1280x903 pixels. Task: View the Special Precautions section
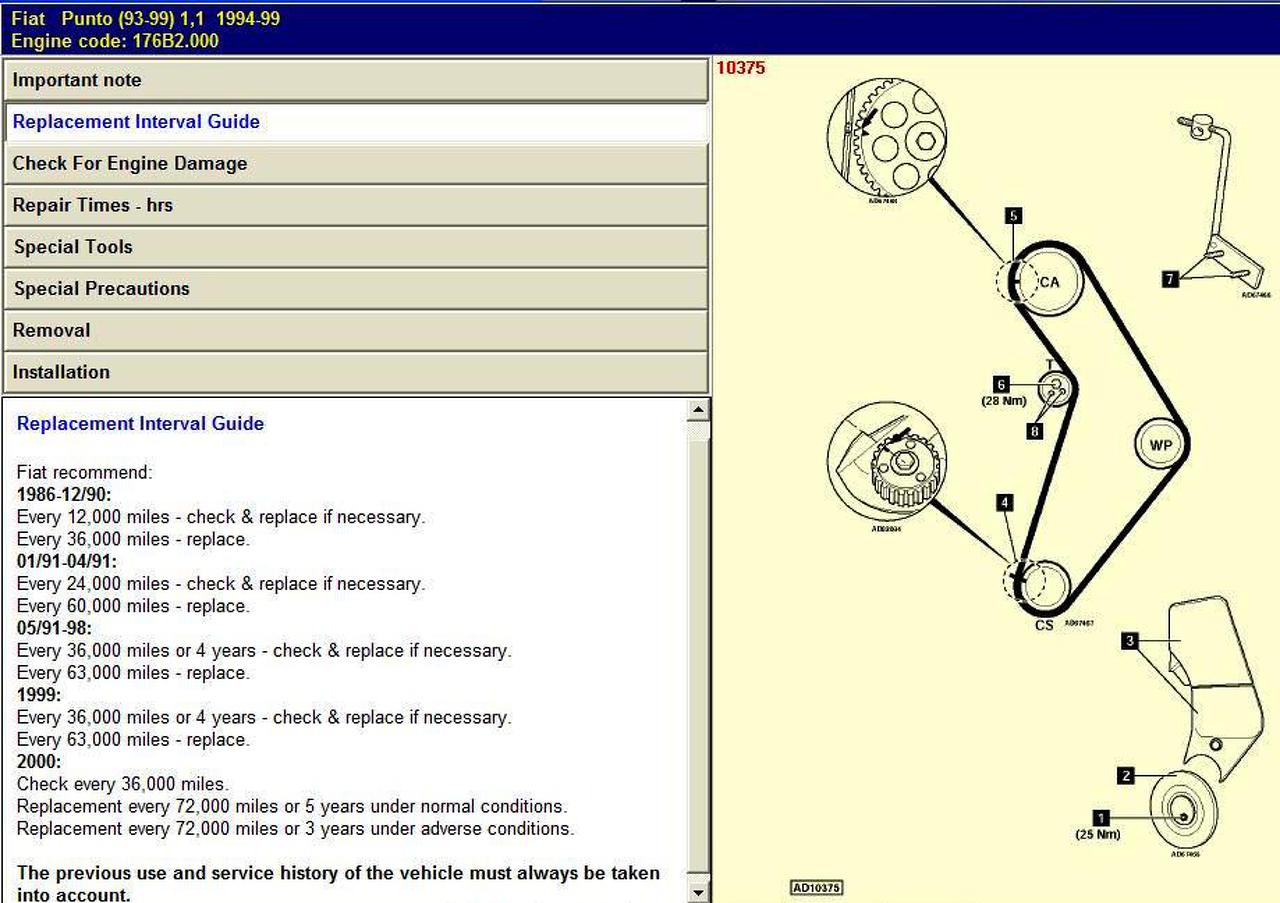pyautogui.click(x=355, y=289)
